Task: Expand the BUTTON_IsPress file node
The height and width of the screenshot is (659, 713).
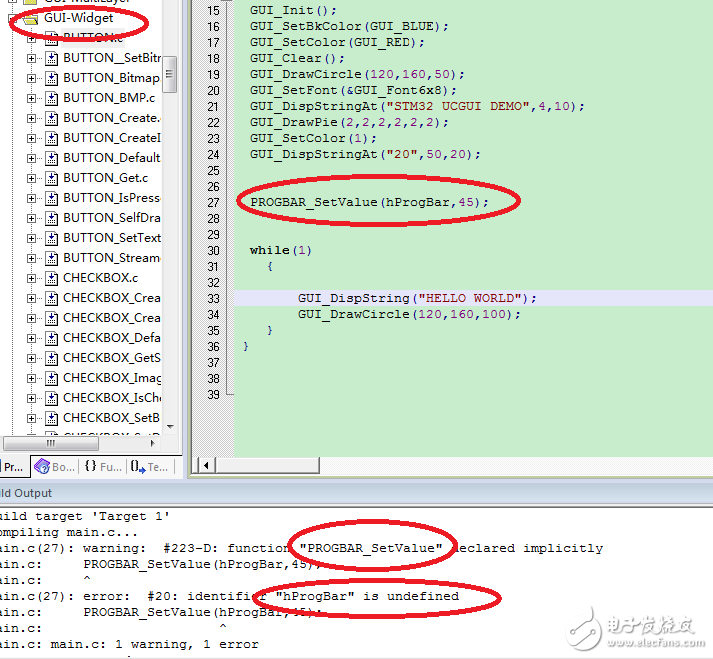Action: point(31,198)
